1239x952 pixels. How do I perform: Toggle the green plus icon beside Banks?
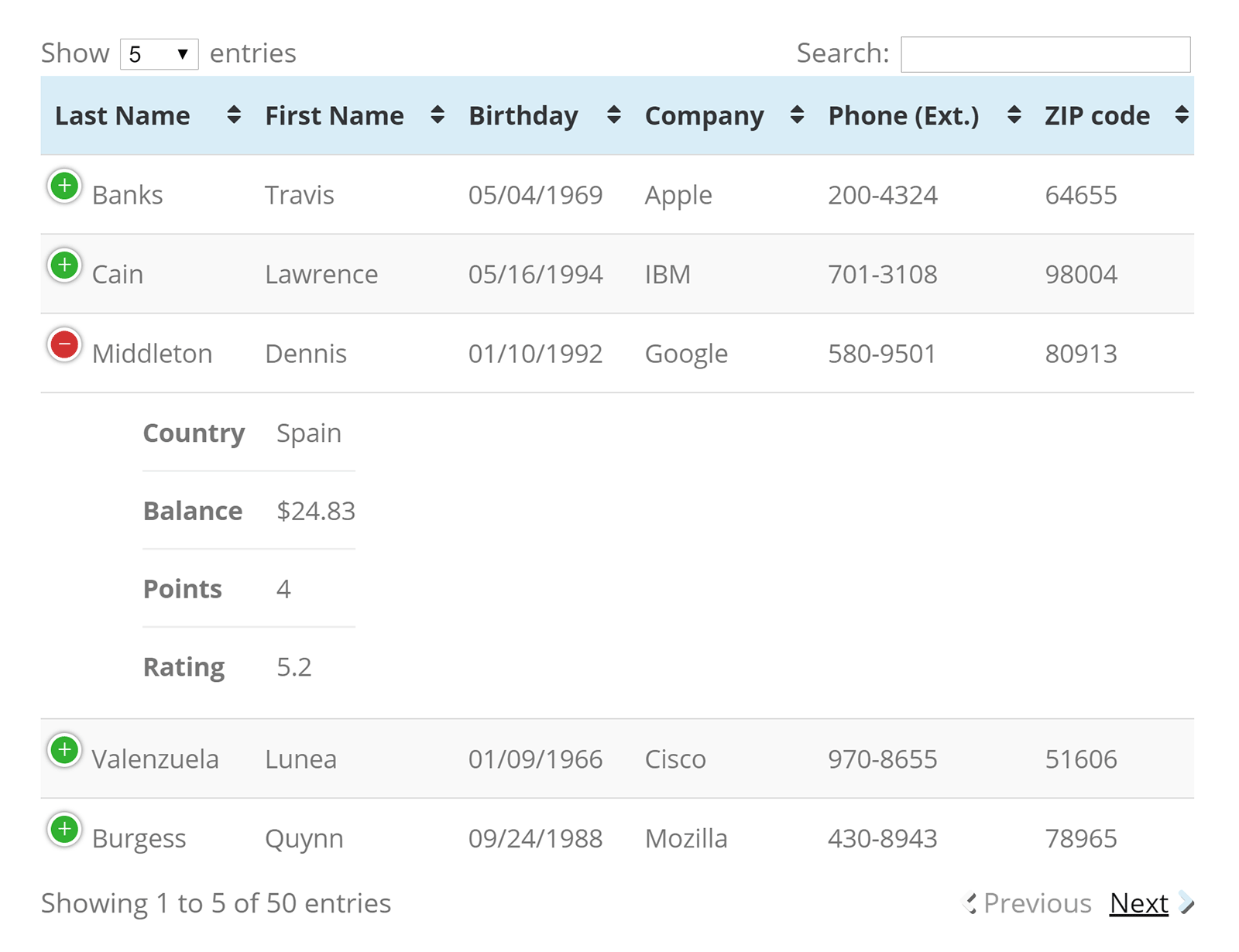[65, 186]
